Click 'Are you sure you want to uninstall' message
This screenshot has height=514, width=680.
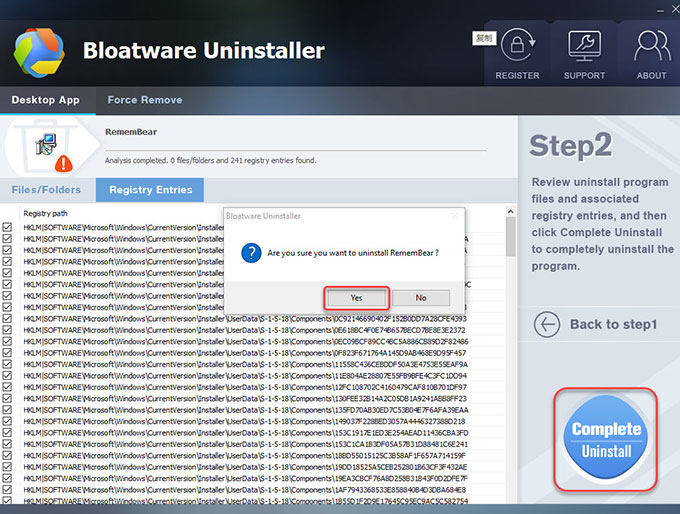[353, 253]
